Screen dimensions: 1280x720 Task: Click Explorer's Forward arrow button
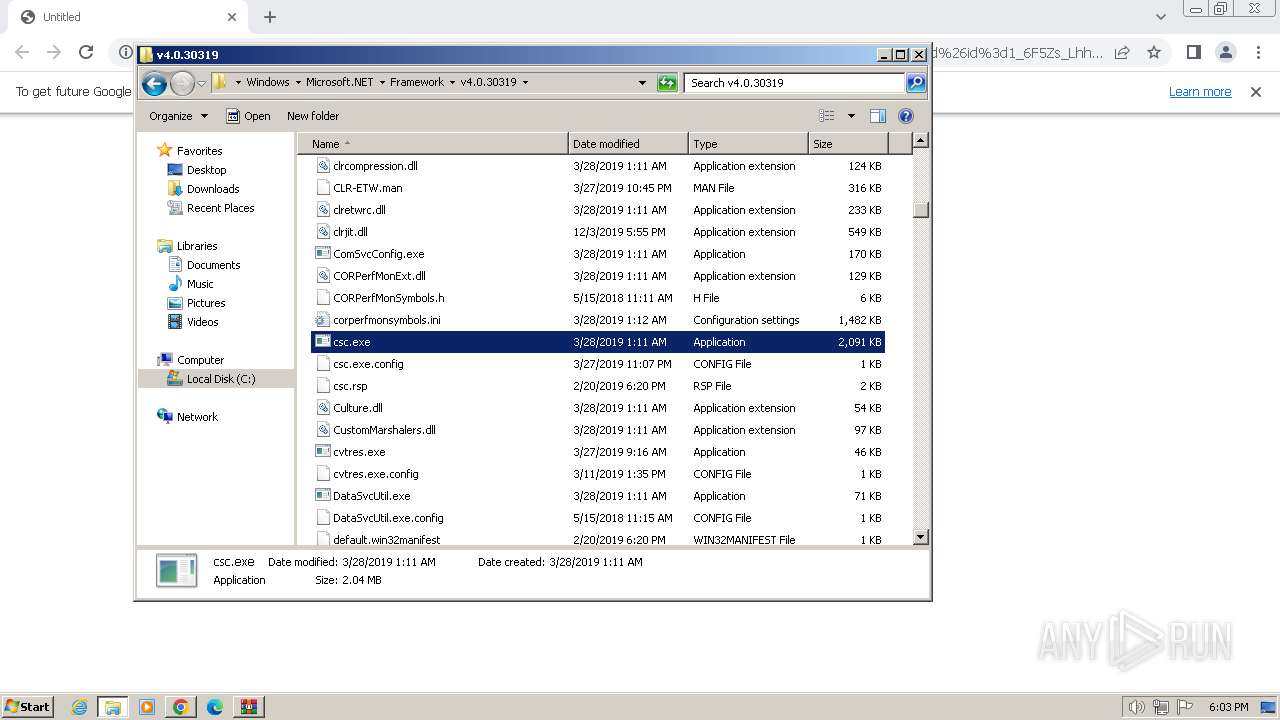coord(182,83)
